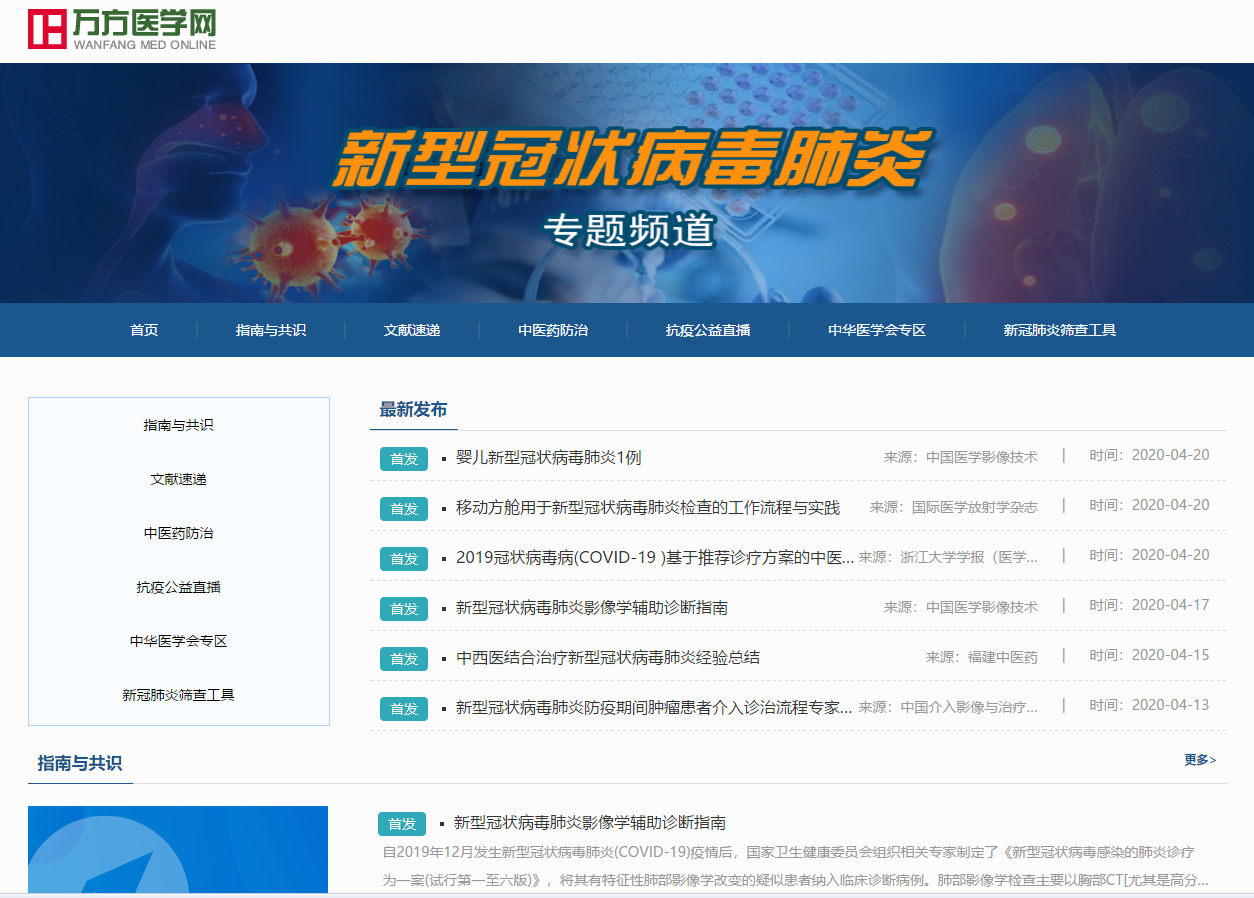Image resolution: width=1254 pixels, height=898 pixels.
Task: Open article 移动方舱用于新型冠状病毒肺炎检查的工作流程与实践
Action: point(647,507)
